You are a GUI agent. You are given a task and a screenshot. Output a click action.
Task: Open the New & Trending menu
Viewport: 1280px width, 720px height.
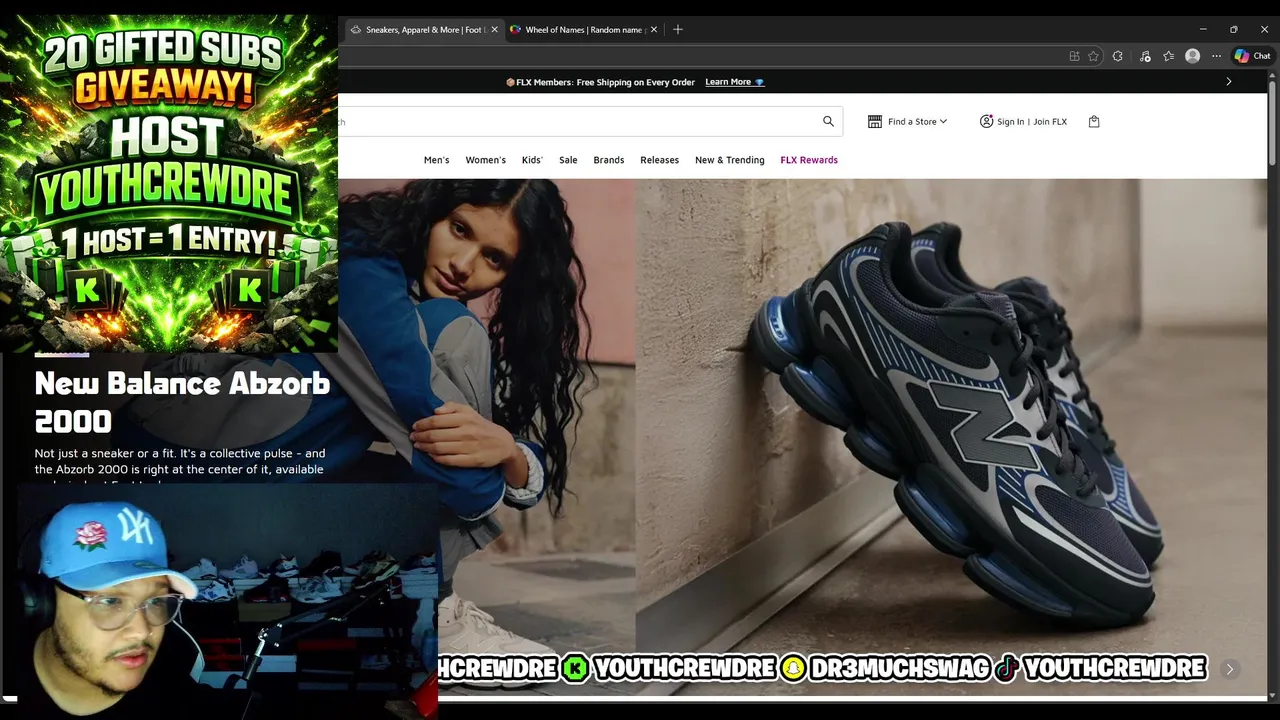coord(729,160)
